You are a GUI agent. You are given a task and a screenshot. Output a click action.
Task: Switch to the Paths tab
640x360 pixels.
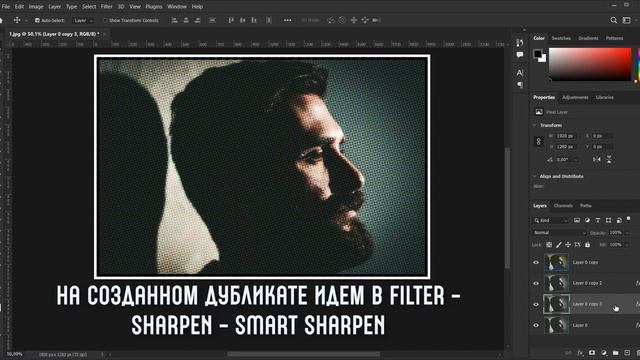[x=586, y=206]
